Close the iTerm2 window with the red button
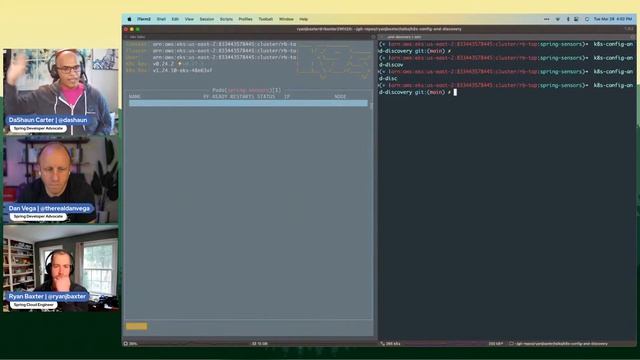This screenshot has height=360, width=640. [126, 29]
